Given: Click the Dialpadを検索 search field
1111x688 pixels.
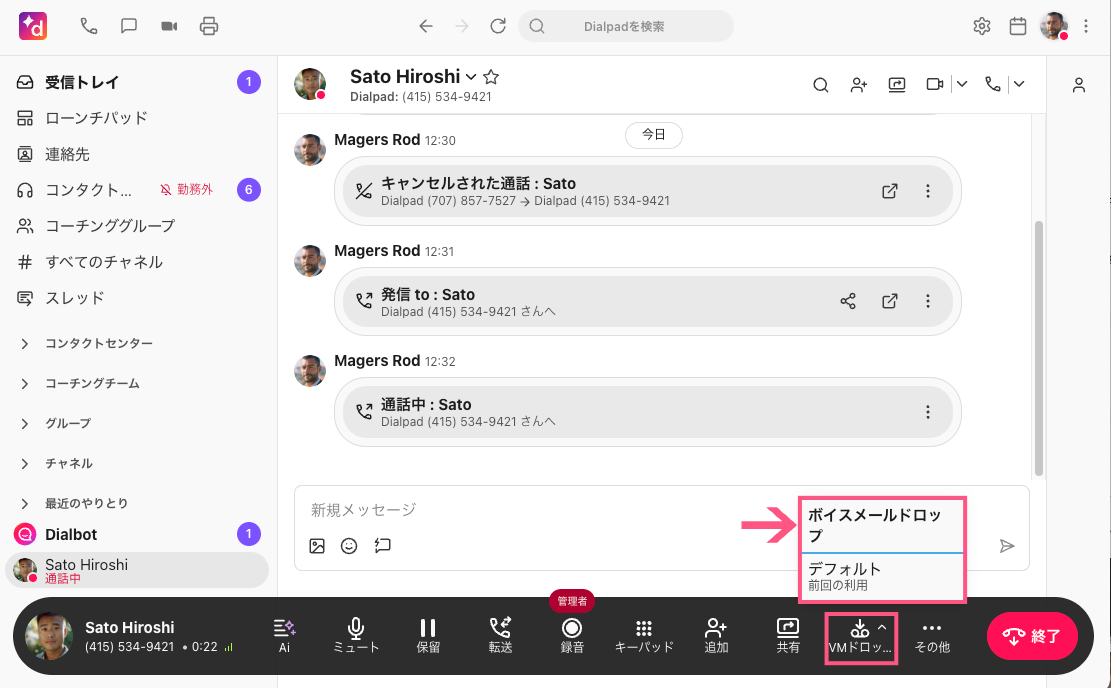Looking at the screenshot, I should (x=626, y=26).
